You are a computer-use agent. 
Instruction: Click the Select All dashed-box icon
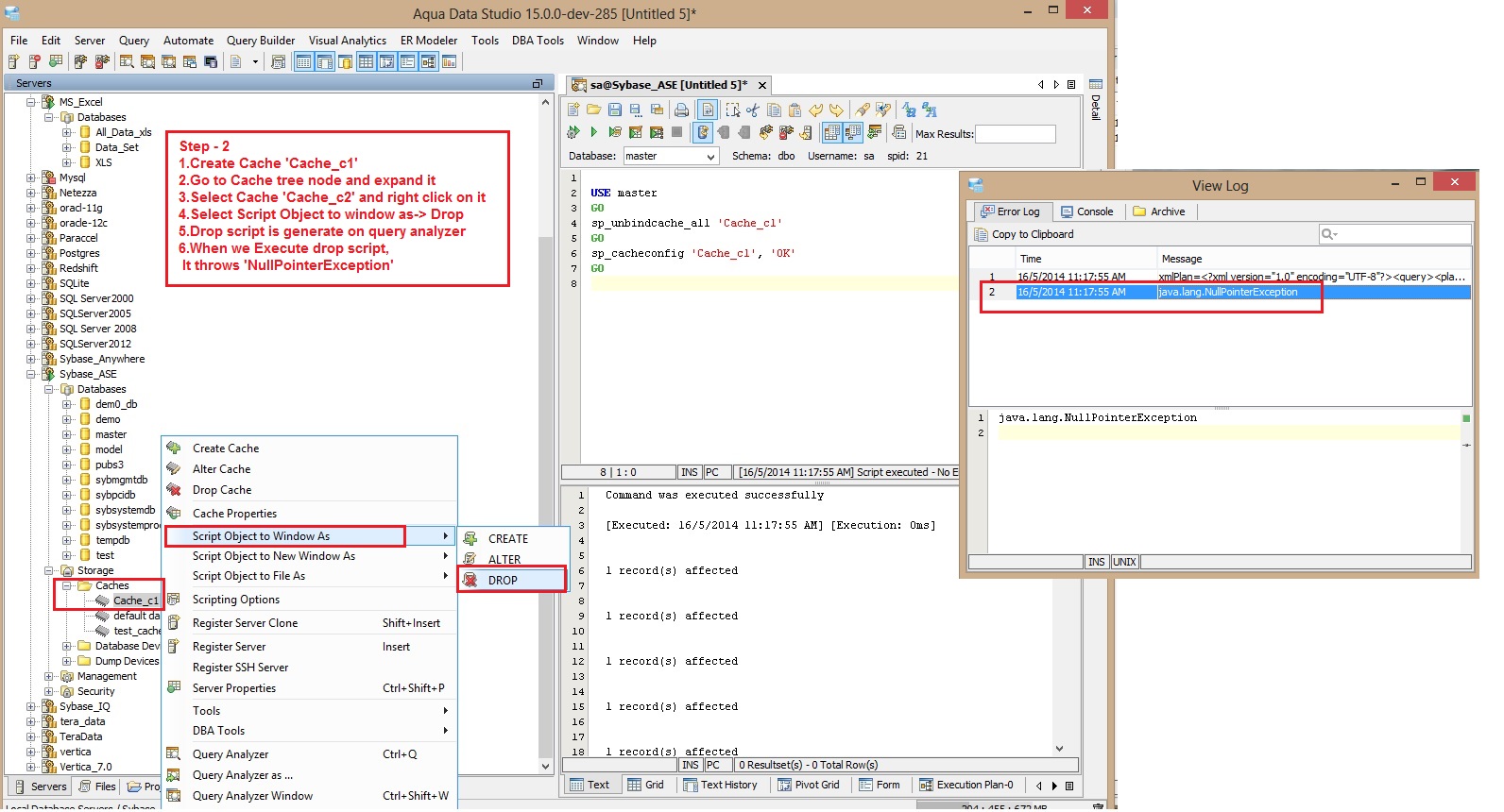tap(733, 110)
